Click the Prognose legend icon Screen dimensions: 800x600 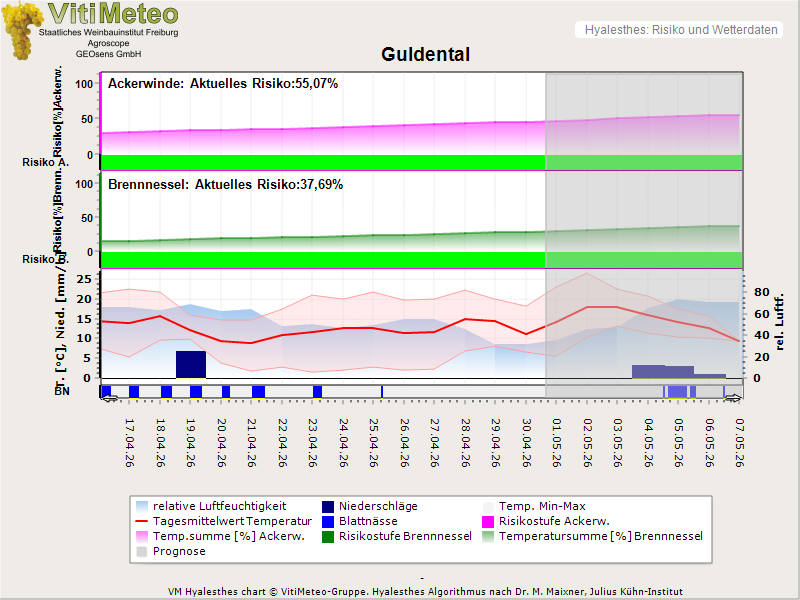pyautogui.click(x=143, y=551)
